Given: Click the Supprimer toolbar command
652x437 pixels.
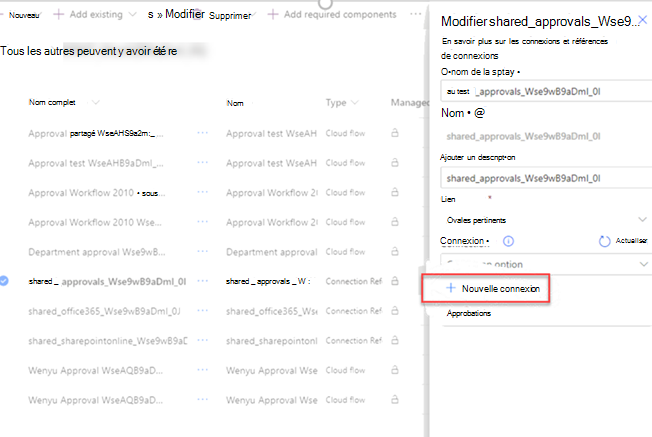Looking at the screenshot, I should (x=230, y=15).
